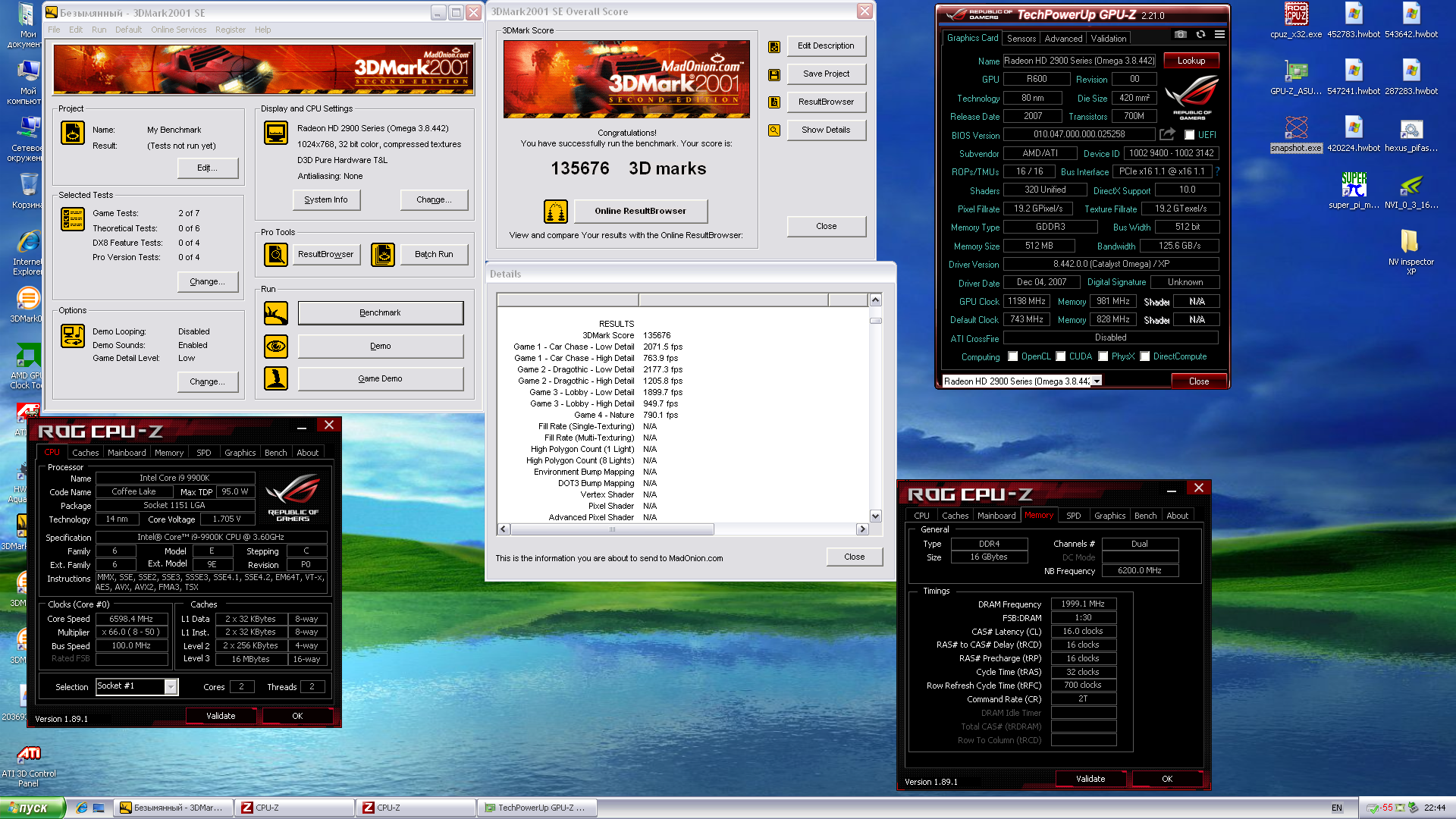Click the Show Desktop quick launch icon

point(99,808)
